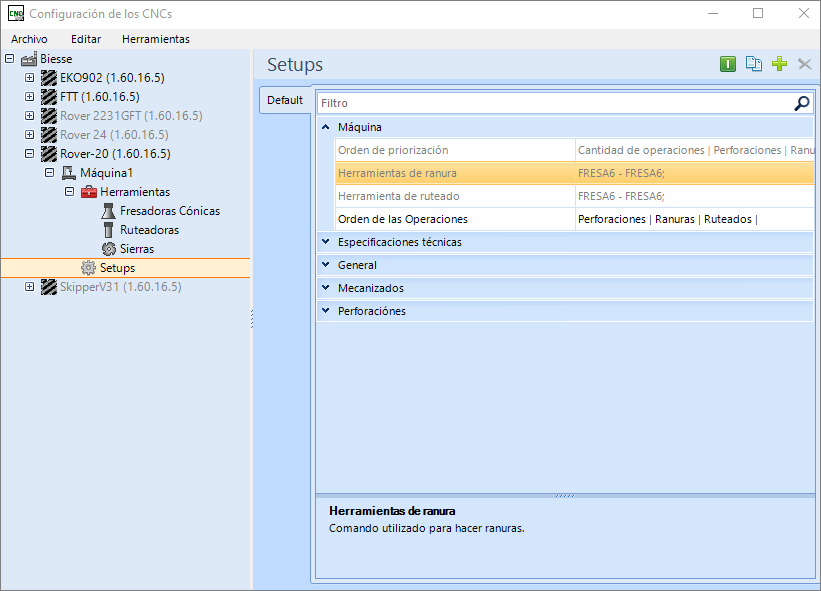This screenshot has width=821, height=591.
Task: Collapse the Máquina property group
Action: coord(326,127)
